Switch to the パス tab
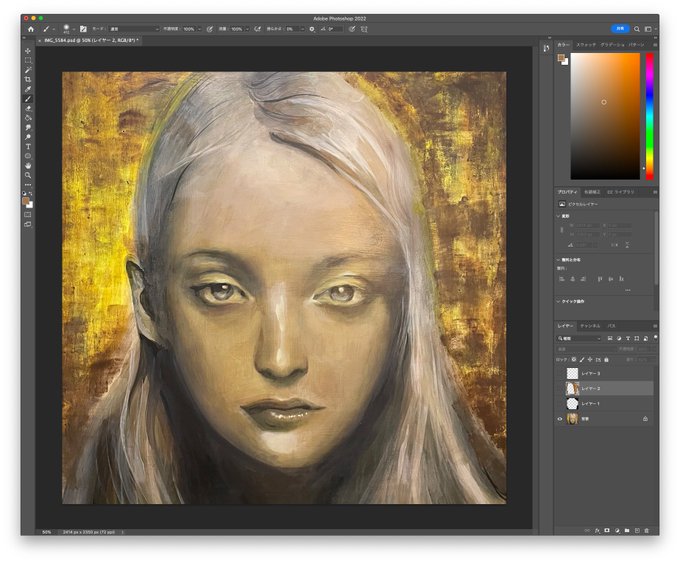The height and width of the screenshot is (563, 680). coord(611,326)
